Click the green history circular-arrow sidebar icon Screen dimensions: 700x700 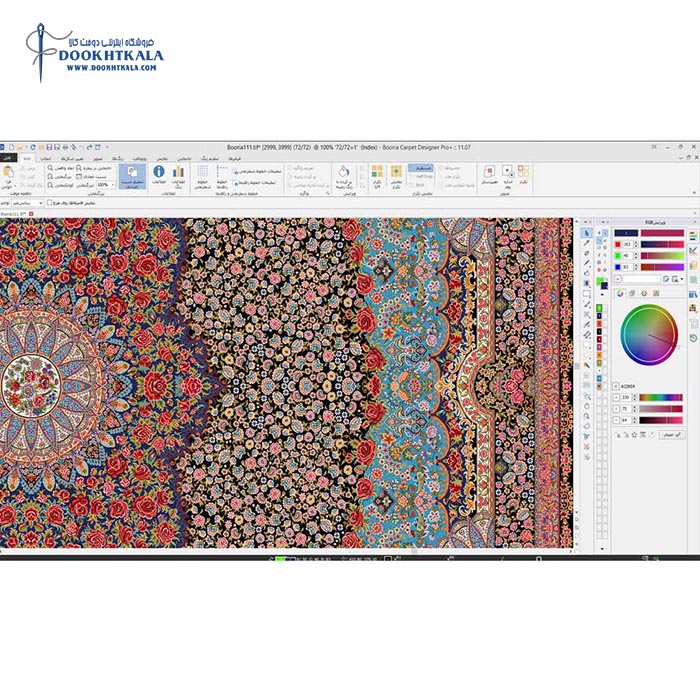[693, 338]
